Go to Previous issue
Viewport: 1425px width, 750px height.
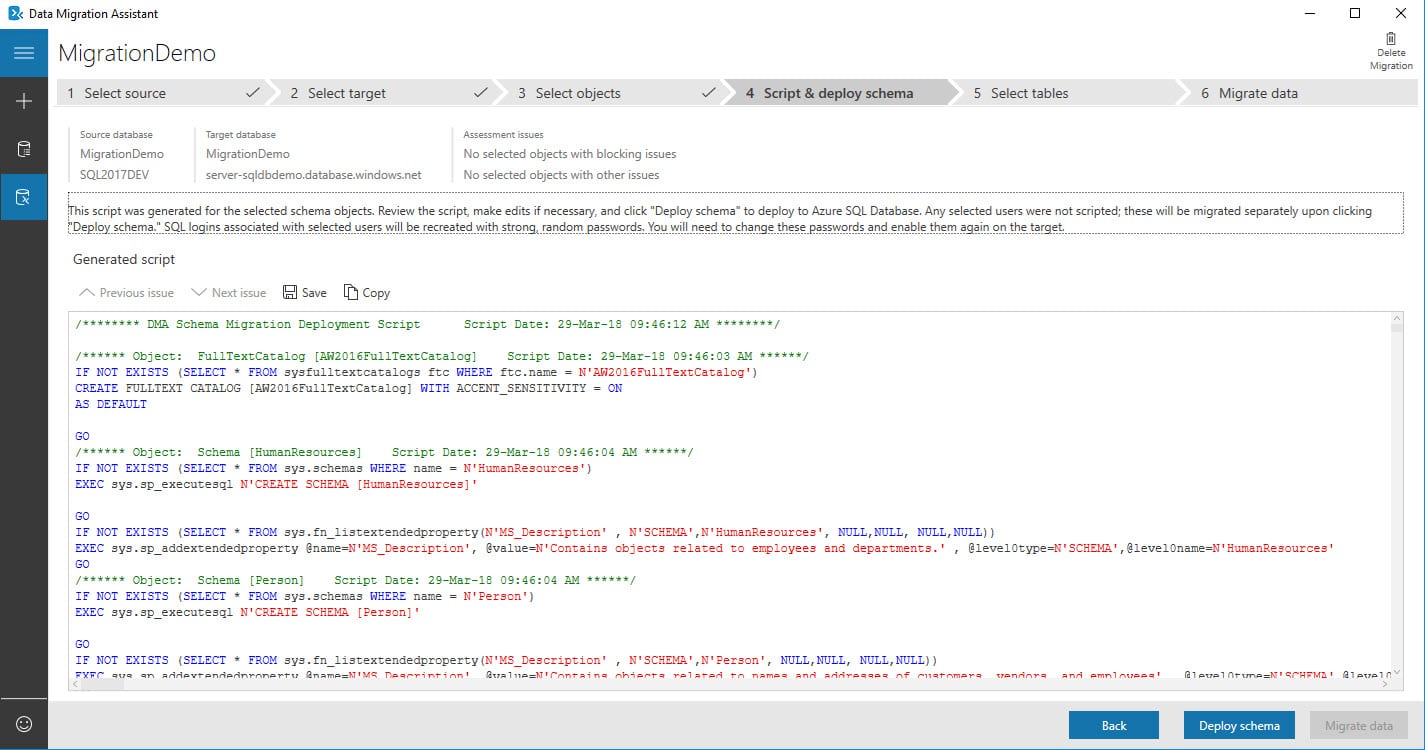point(126,293)
